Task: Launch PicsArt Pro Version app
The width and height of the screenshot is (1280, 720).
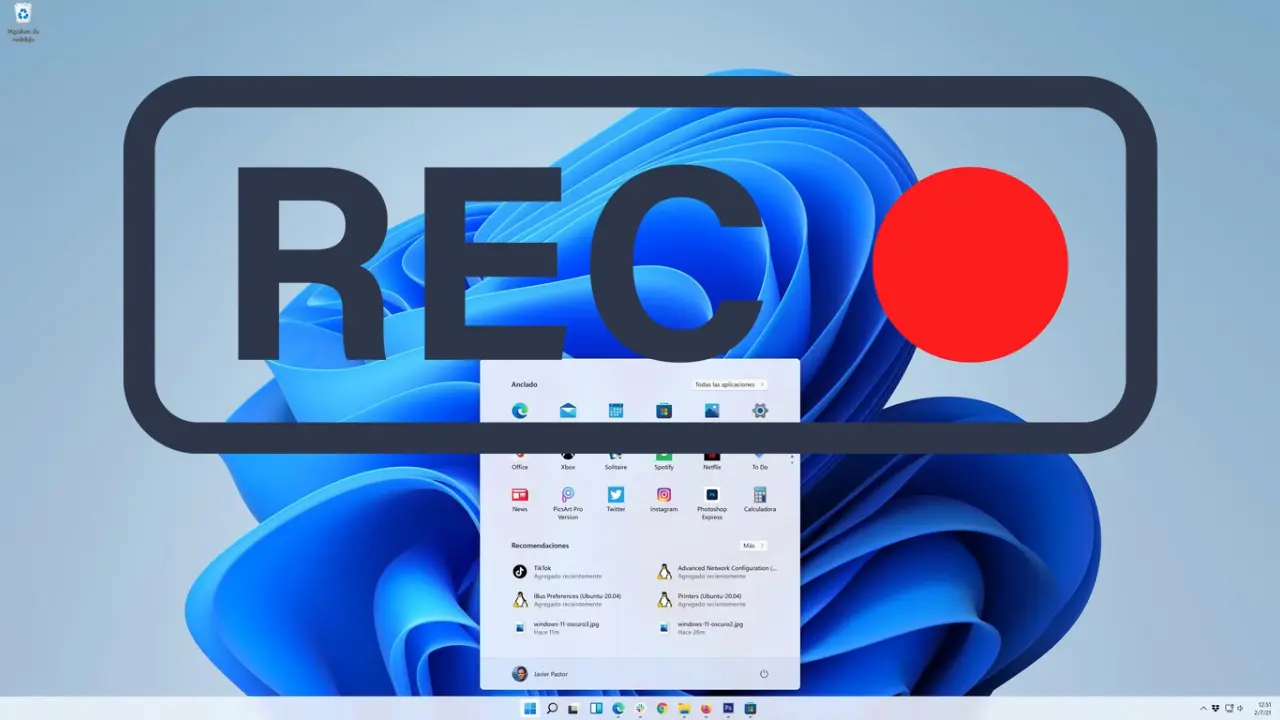Action: click(568, 495)
